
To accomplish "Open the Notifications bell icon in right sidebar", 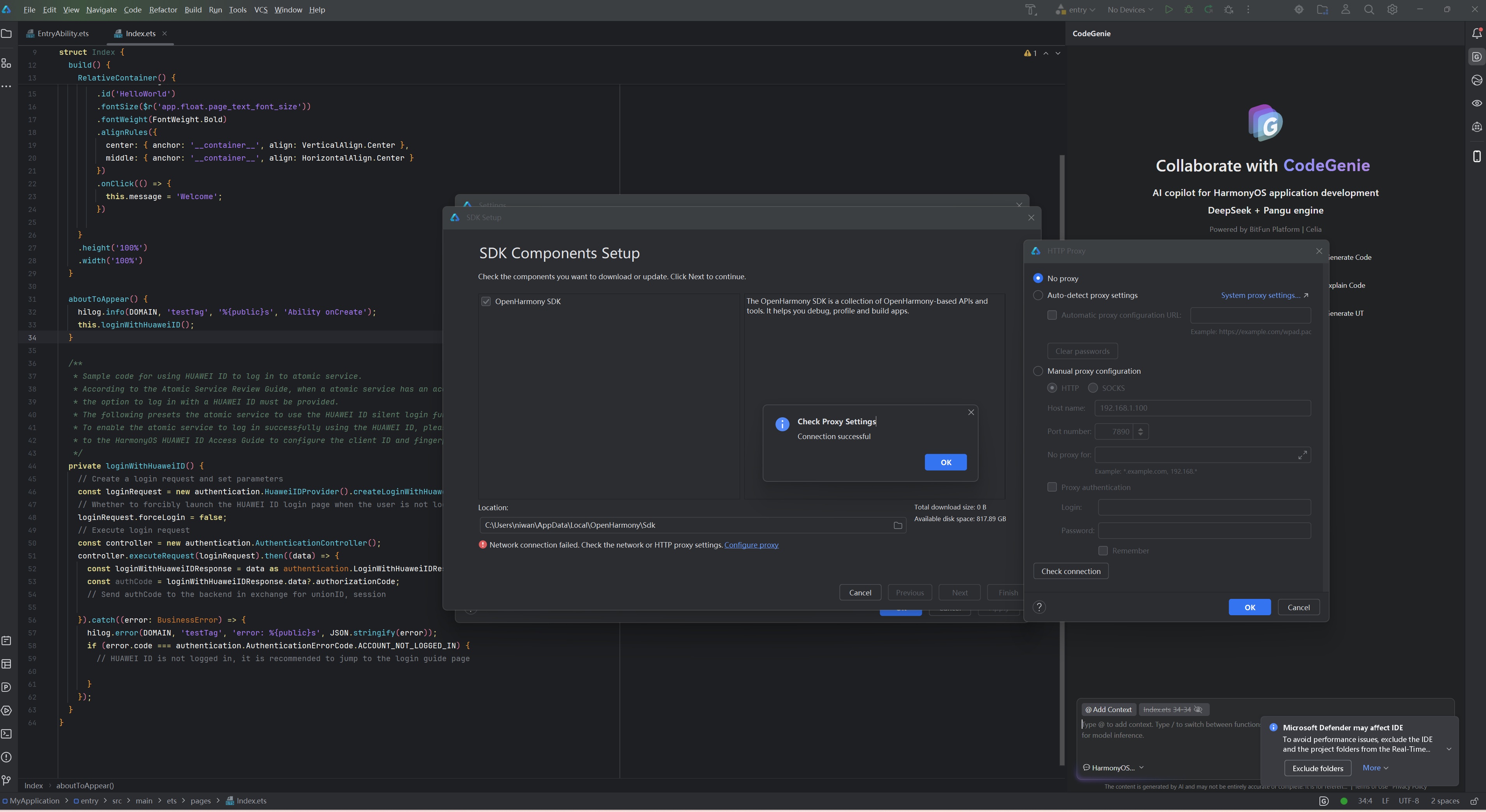I will click(1476, 33).
